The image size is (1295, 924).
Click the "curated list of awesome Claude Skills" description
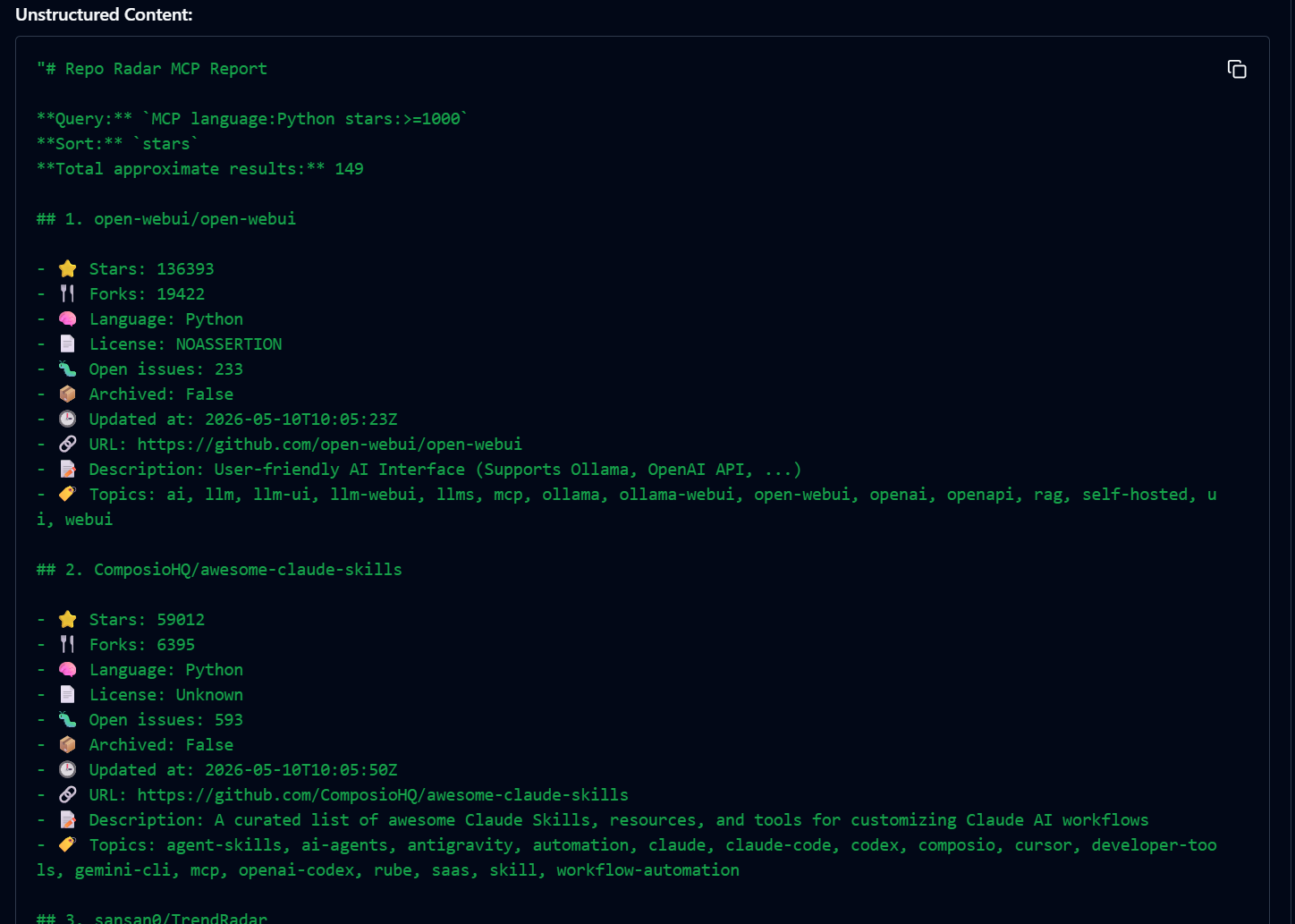pyautogui.click(x=593, y=820)
